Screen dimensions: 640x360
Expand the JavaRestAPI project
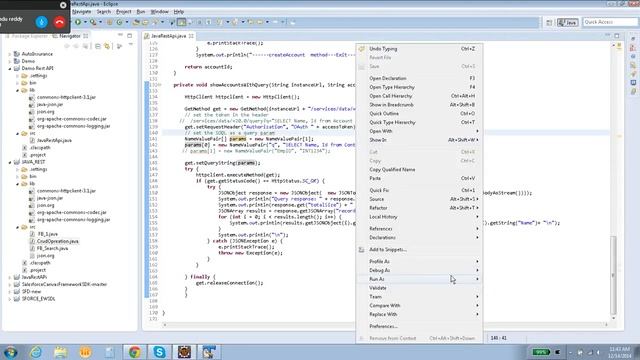9,277
